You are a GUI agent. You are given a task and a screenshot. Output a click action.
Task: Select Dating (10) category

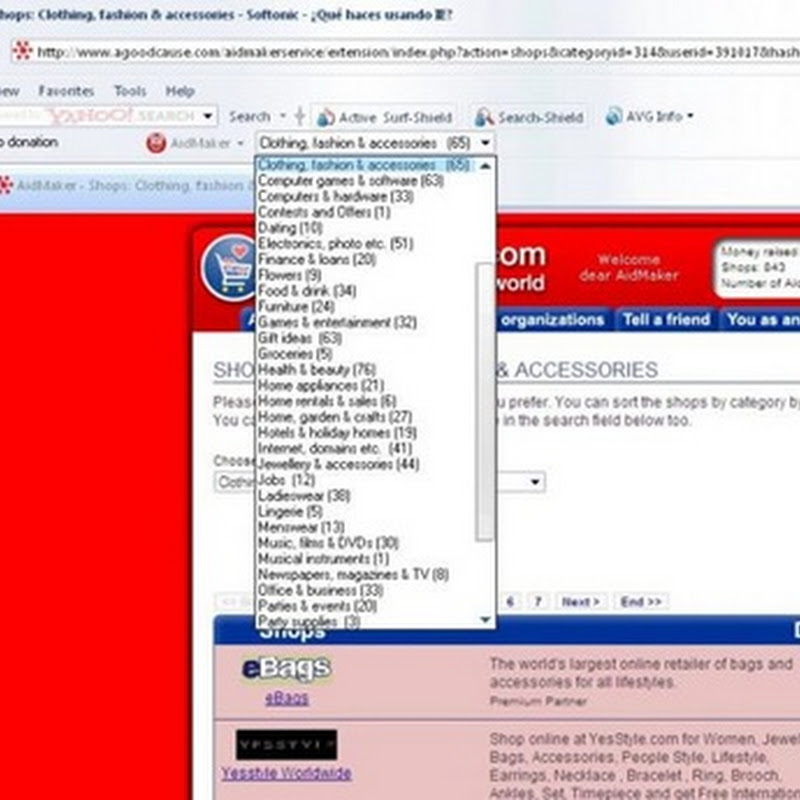point(290,228)
